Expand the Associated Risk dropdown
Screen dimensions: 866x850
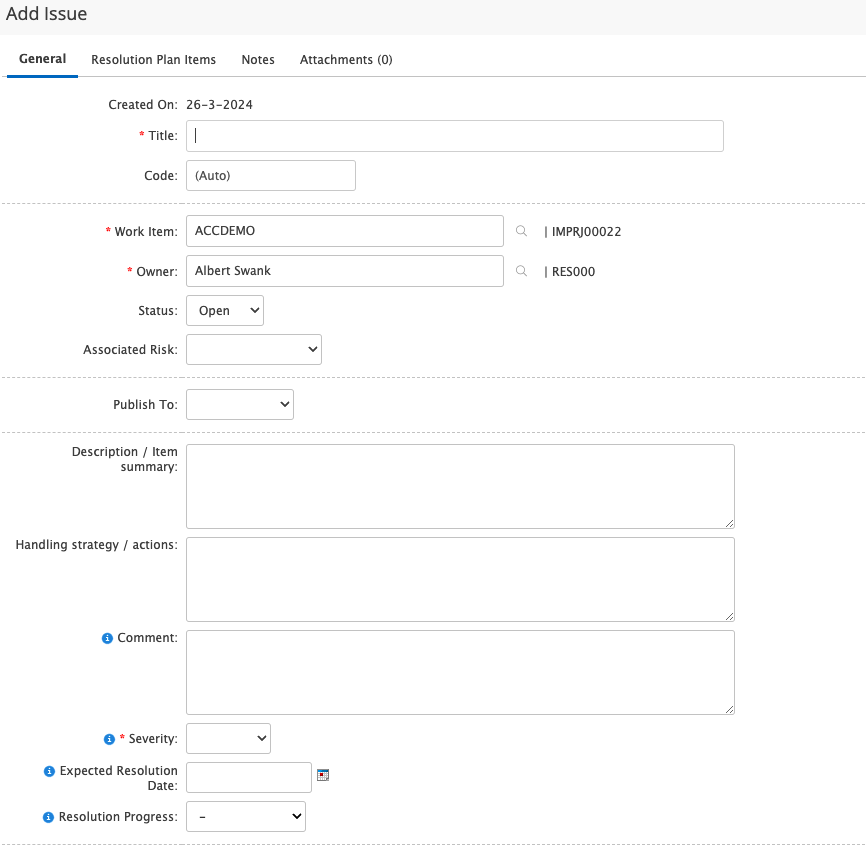254,349
